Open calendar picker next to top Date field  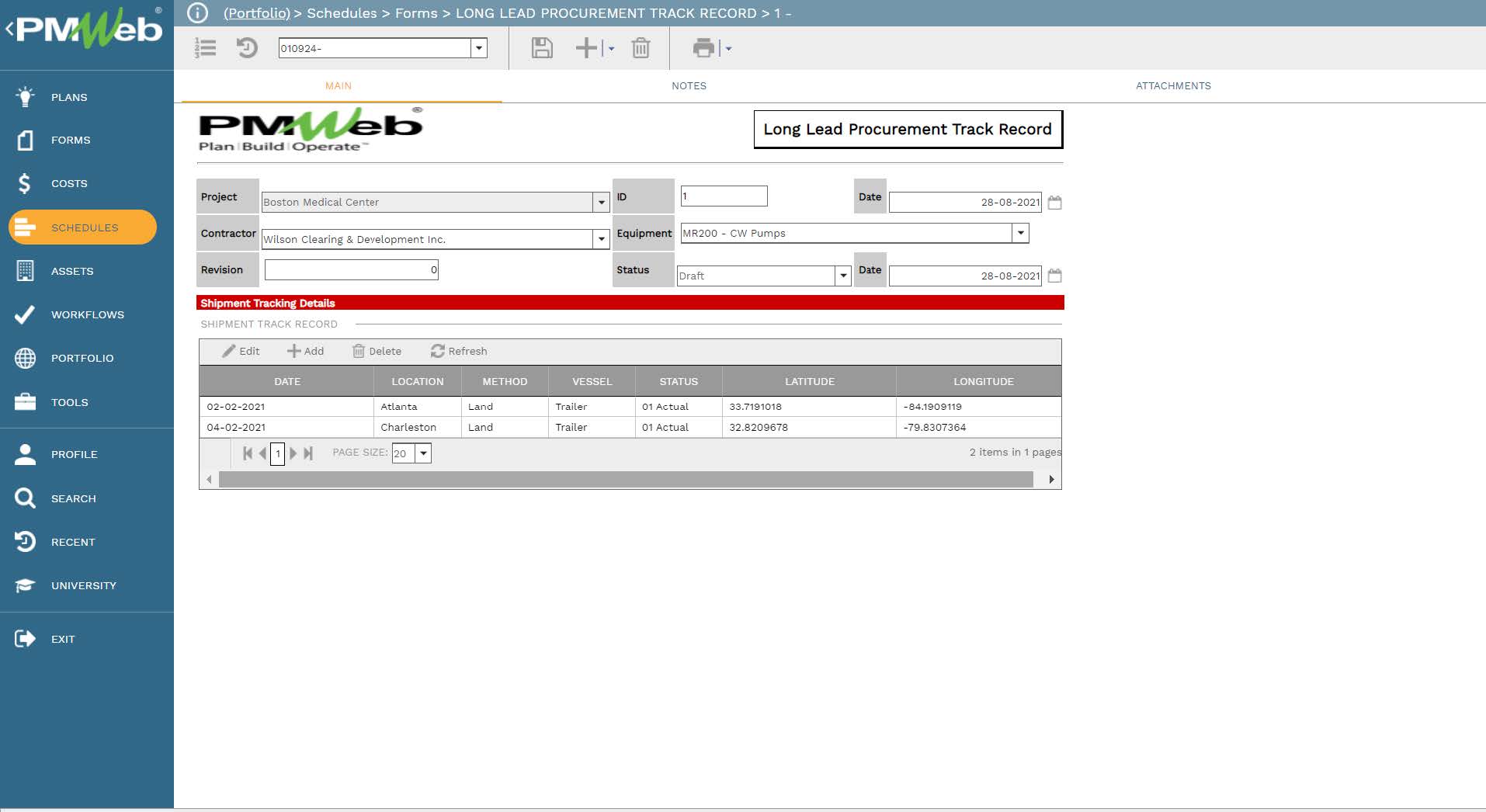click(1054, 203)
